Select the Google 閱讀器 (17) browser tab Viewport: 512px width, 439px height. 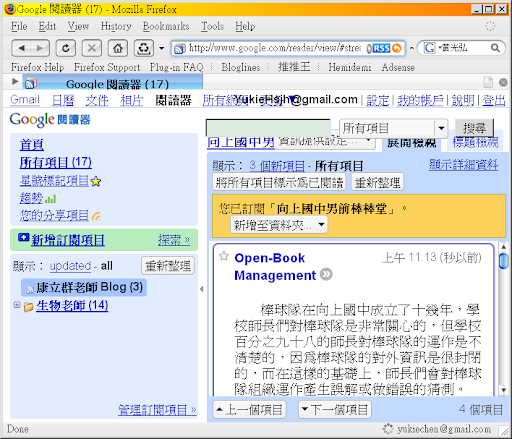click(113, 82)
